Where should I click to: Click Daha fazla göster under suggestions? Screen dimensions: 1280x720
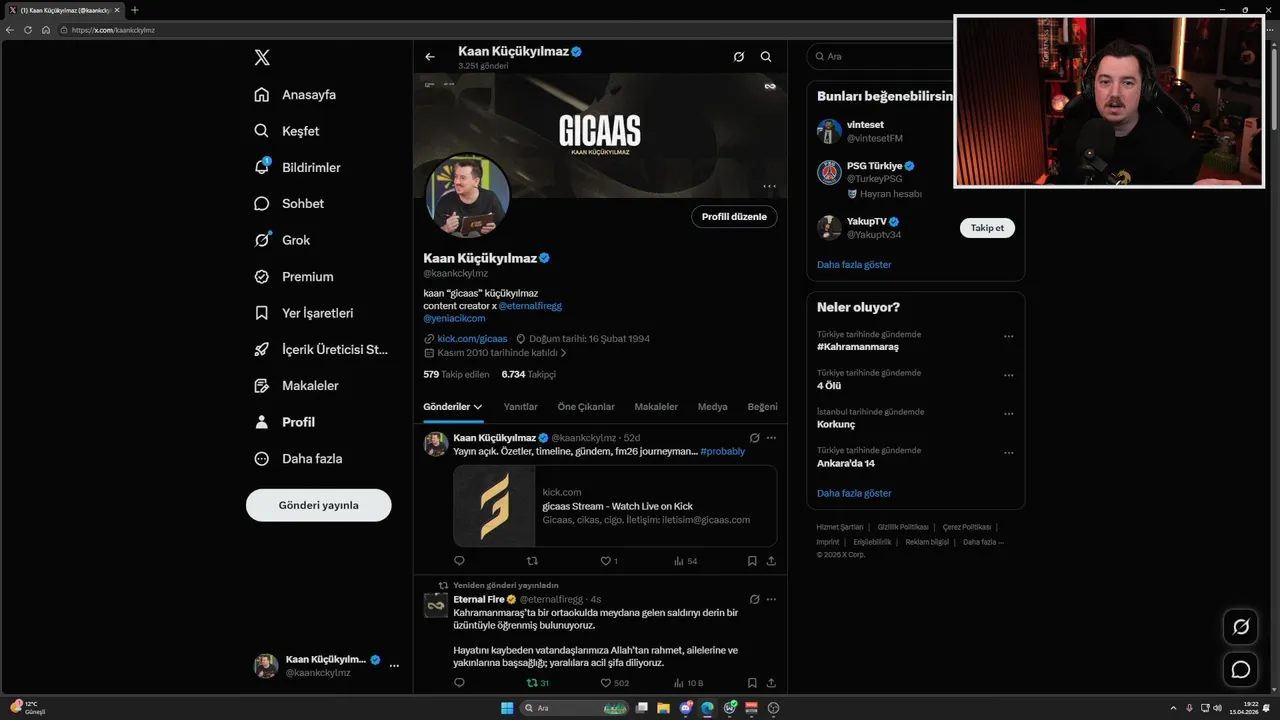(x=854, y=265)
